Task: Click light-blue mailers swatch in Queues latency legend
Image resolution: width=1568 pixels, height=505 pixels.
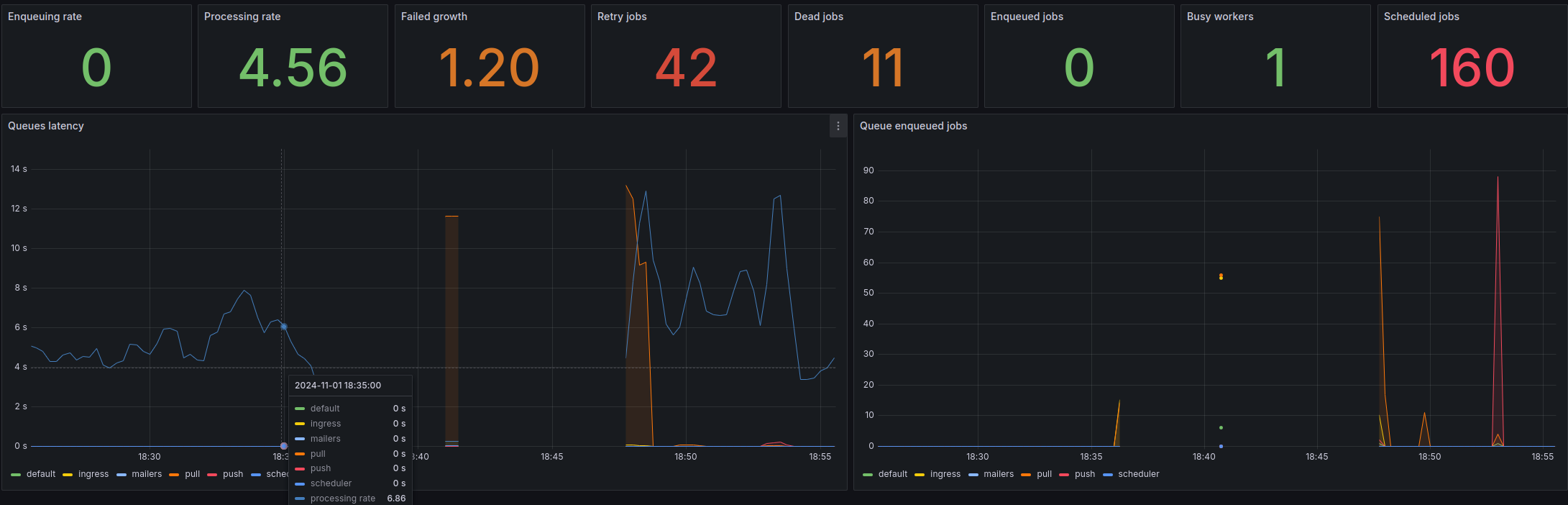Action: click(122, 475)
